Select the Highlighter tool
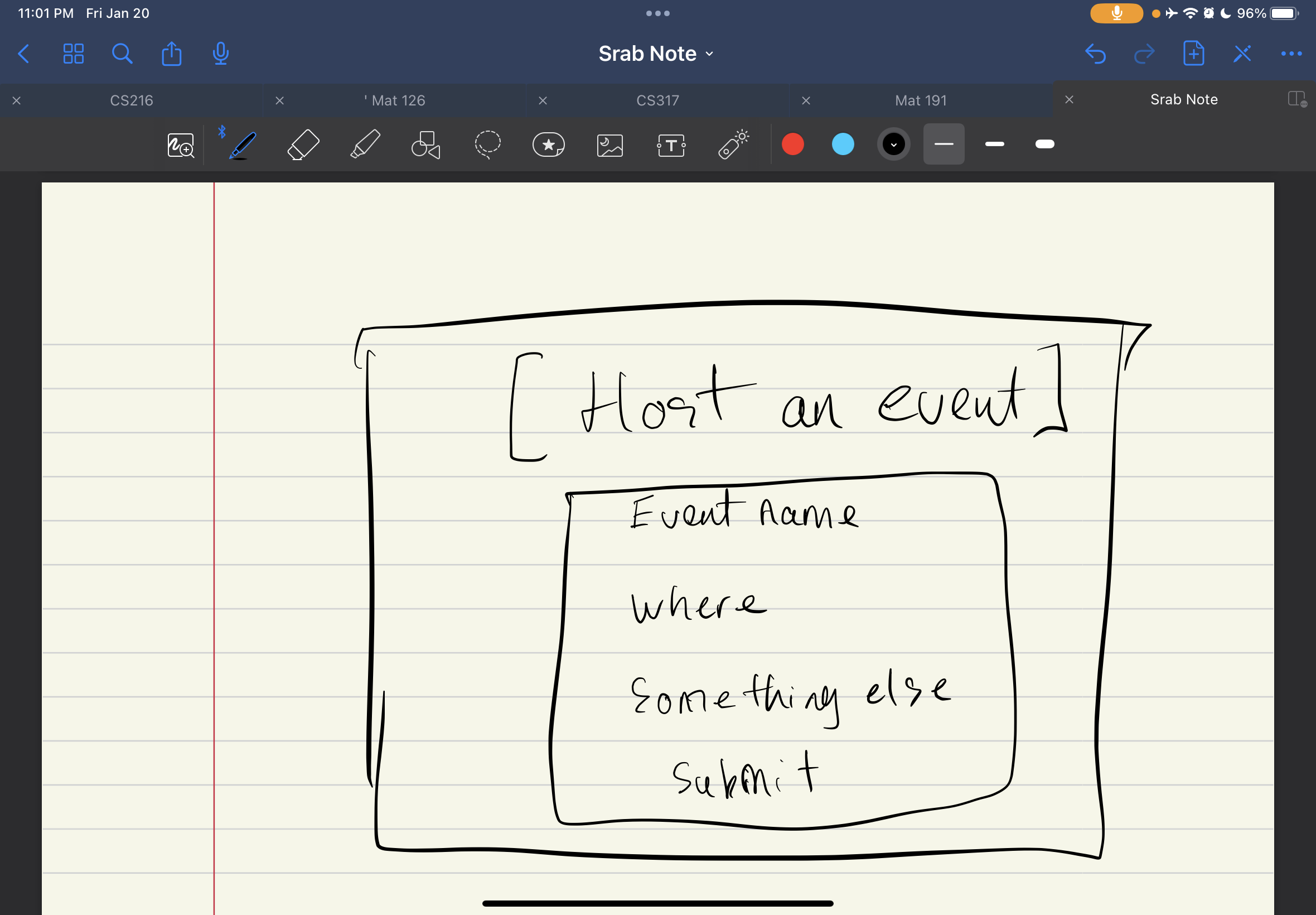Image resolution: width=1316 pixels, height=915 pixels. (365, 145)
